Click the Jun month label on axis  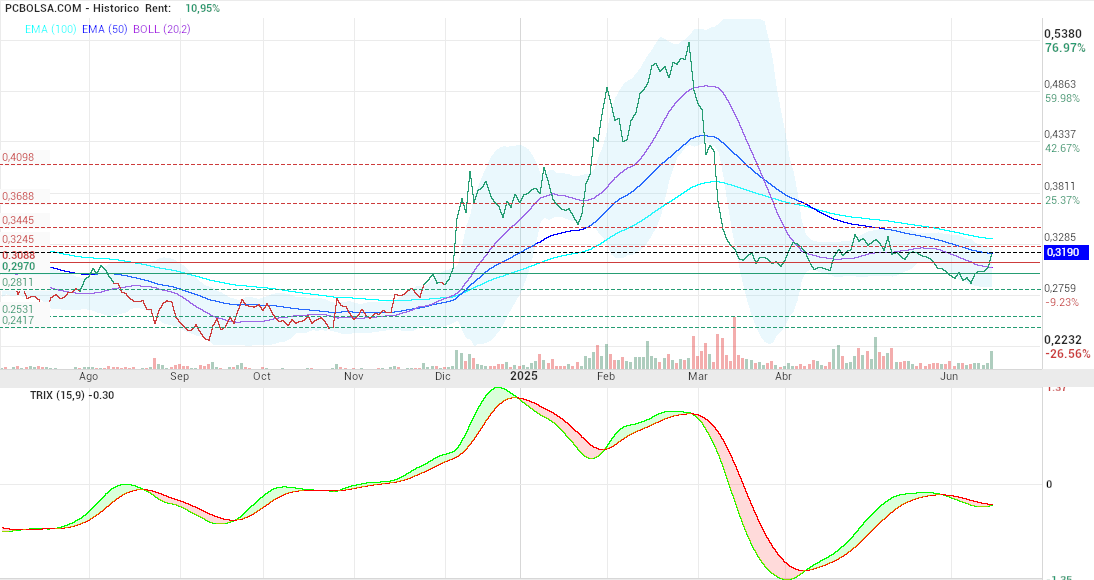click(x=949, y=376)
